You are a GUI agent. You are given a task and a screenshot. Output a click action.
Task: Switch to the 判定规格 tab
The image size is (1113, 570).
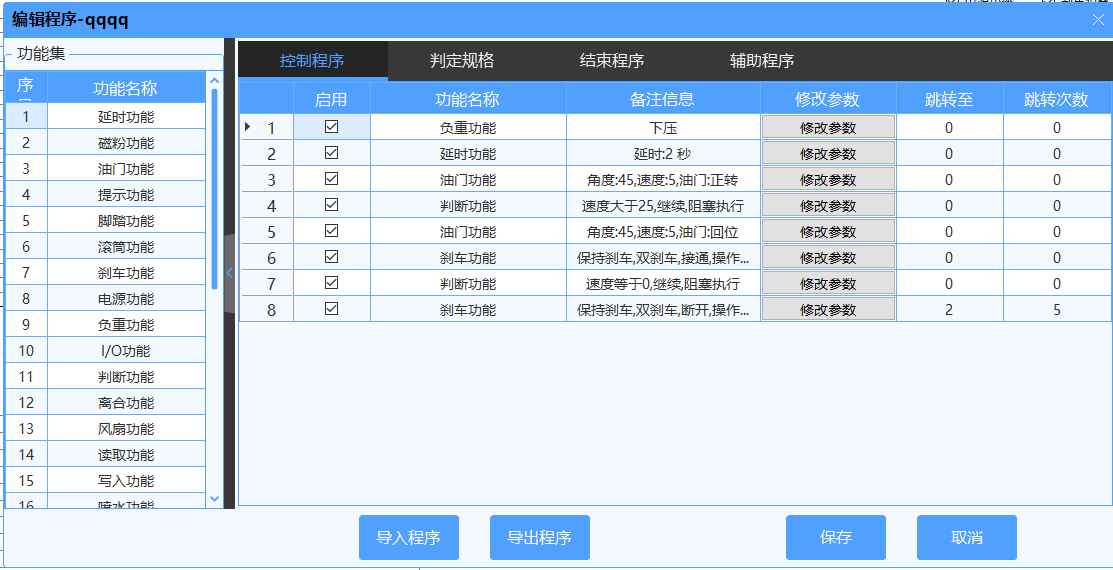[x=462, y=61]
